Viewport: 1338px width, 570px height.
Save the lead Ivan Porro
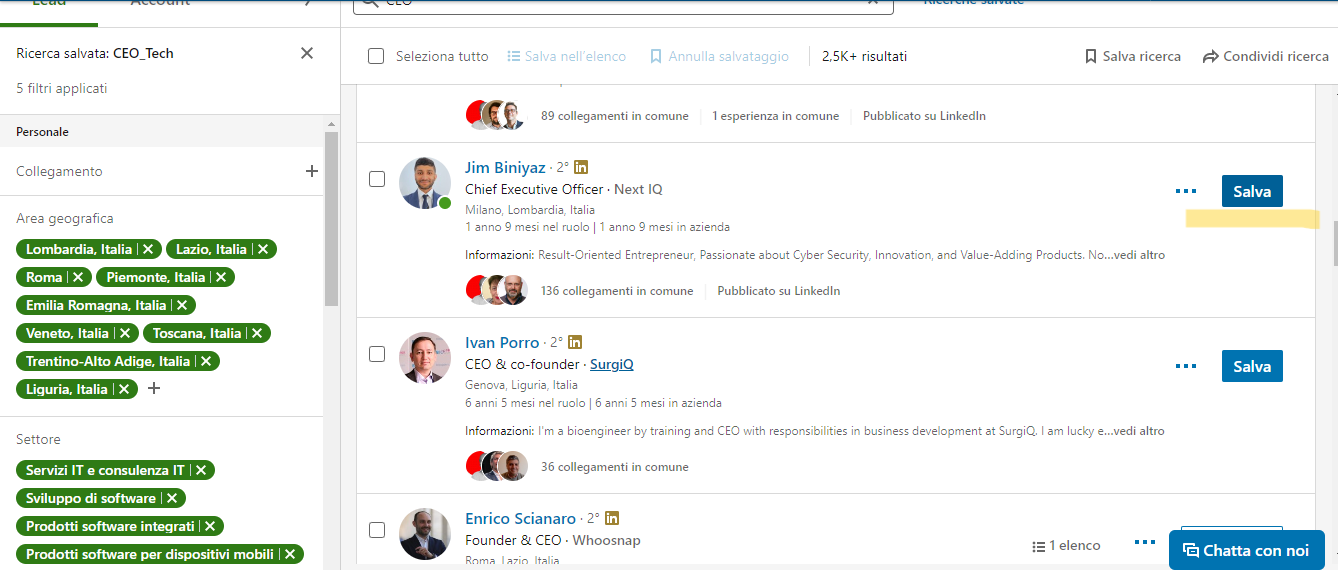click(x=1251, y=366)
